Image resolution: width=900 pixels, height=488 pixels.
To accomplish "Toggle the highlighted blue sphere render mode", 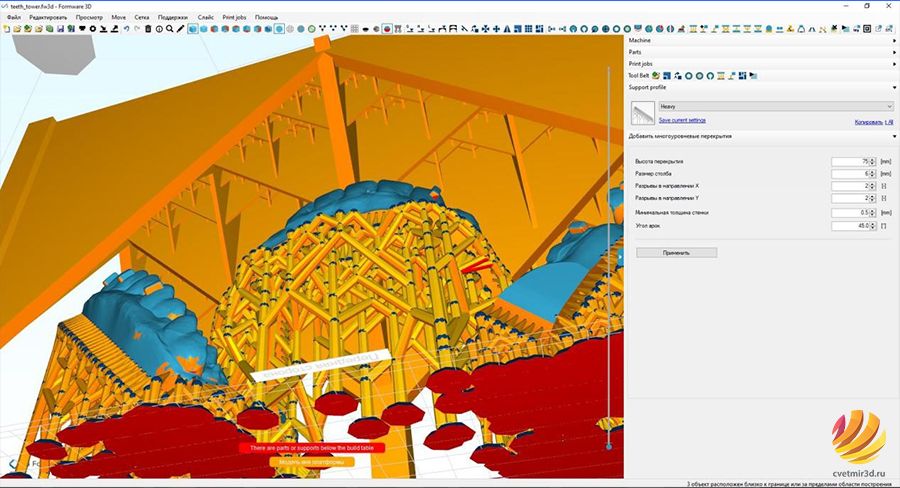I will click(280, 29).
